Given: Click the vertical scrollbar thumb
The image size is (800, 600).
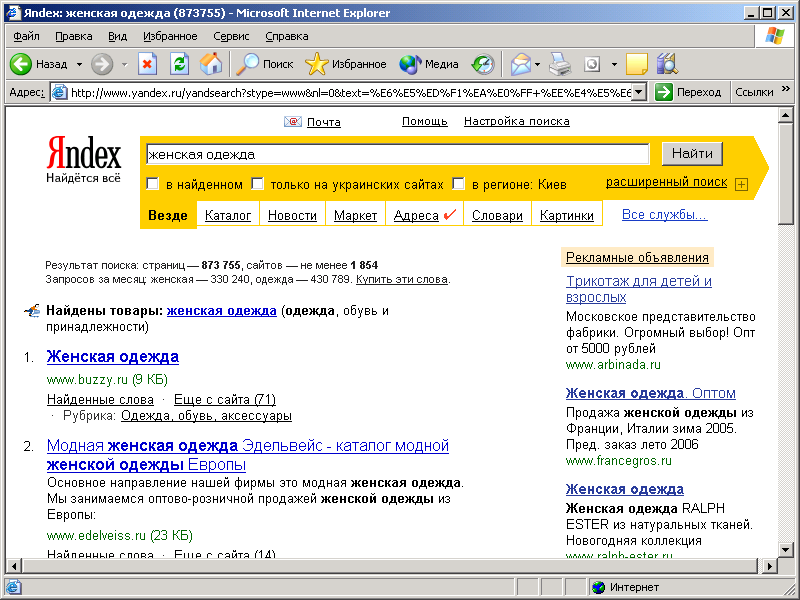Looking at the screenshot, I should point(786,173).
